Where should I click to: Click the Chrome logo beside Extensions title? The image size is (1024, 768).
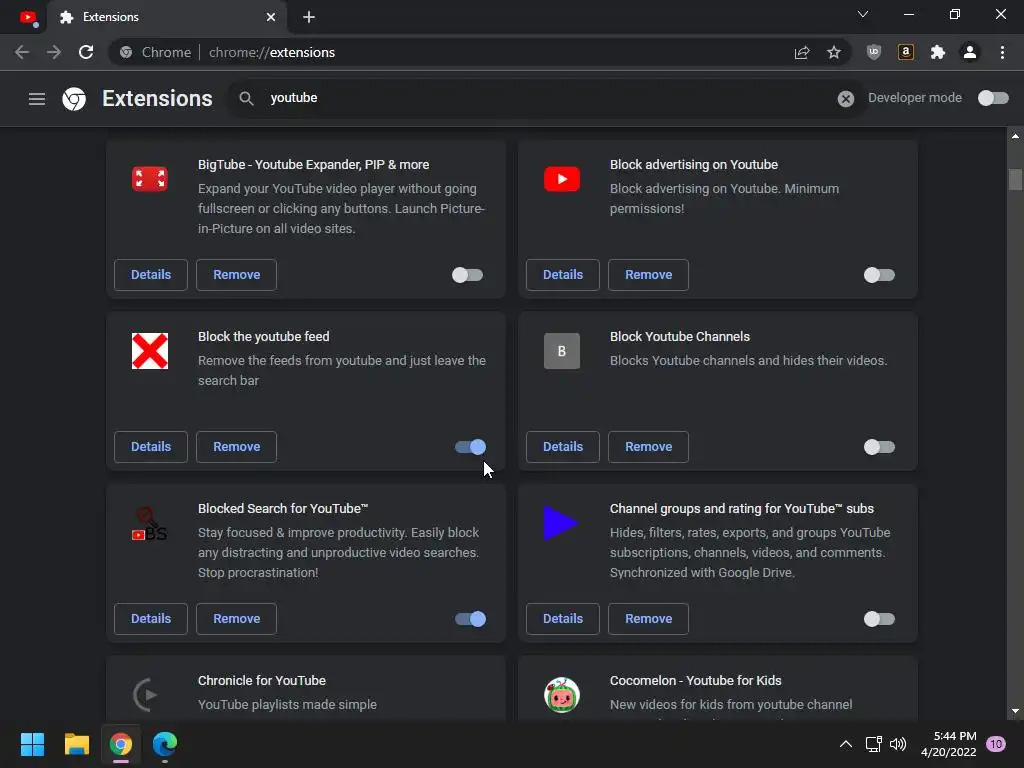point(74,99)
